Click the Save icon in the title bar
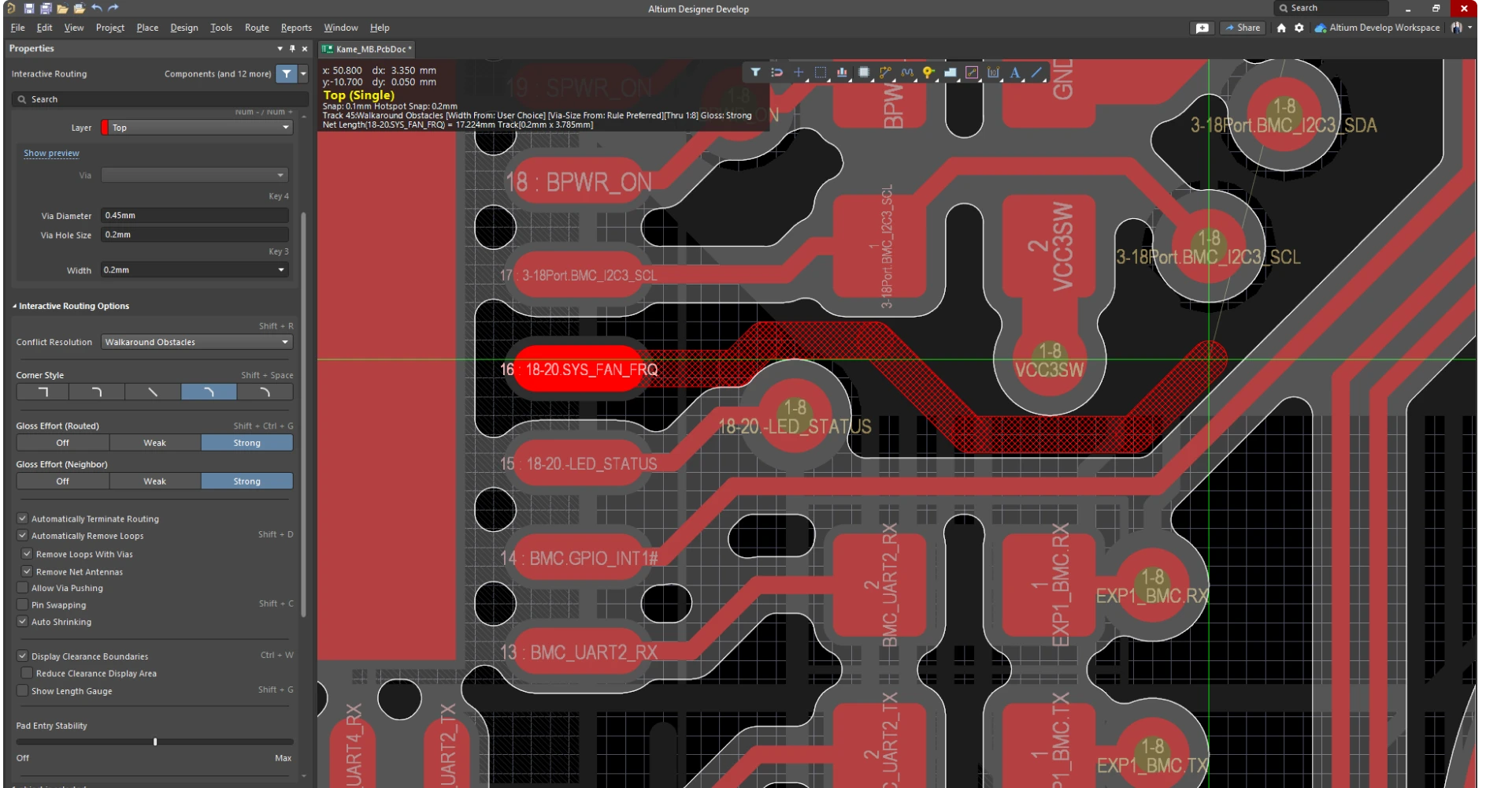 [x=29, y=9]
